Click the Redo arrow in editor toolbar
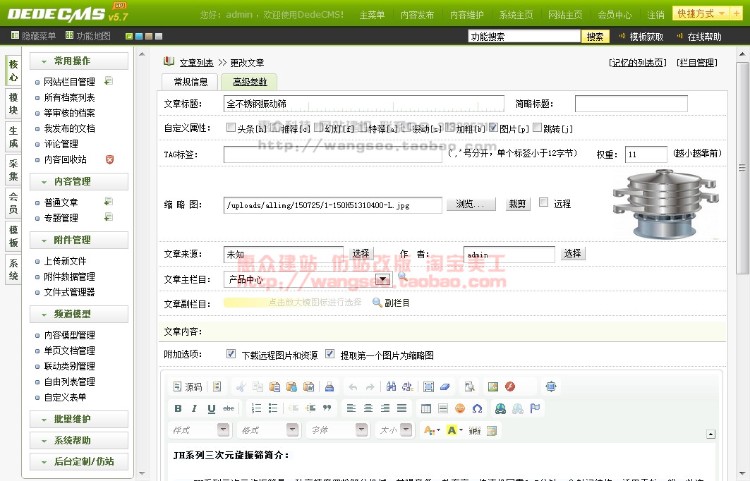 click(370, 387)
